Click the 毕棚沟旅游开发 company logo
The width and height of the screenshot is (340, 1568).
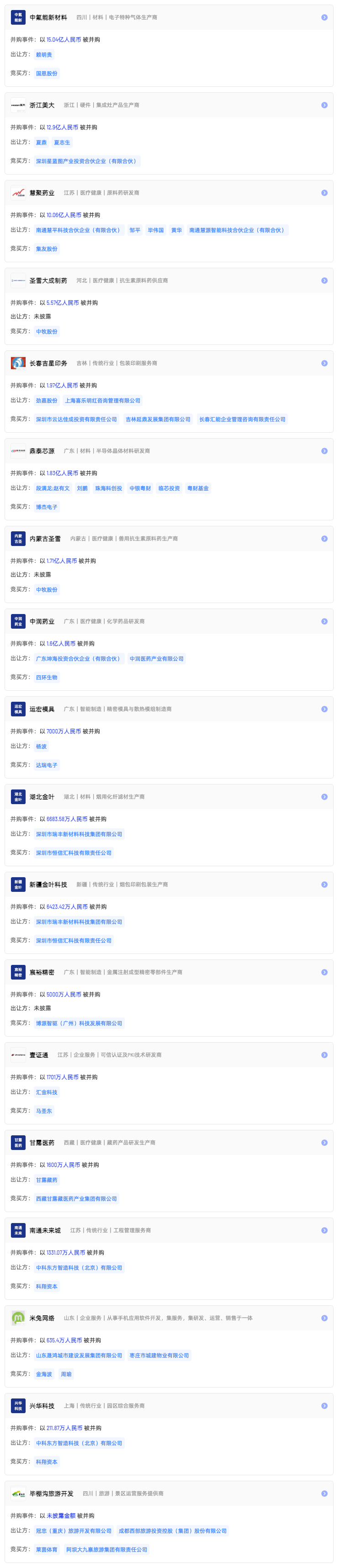(18, 1493)
